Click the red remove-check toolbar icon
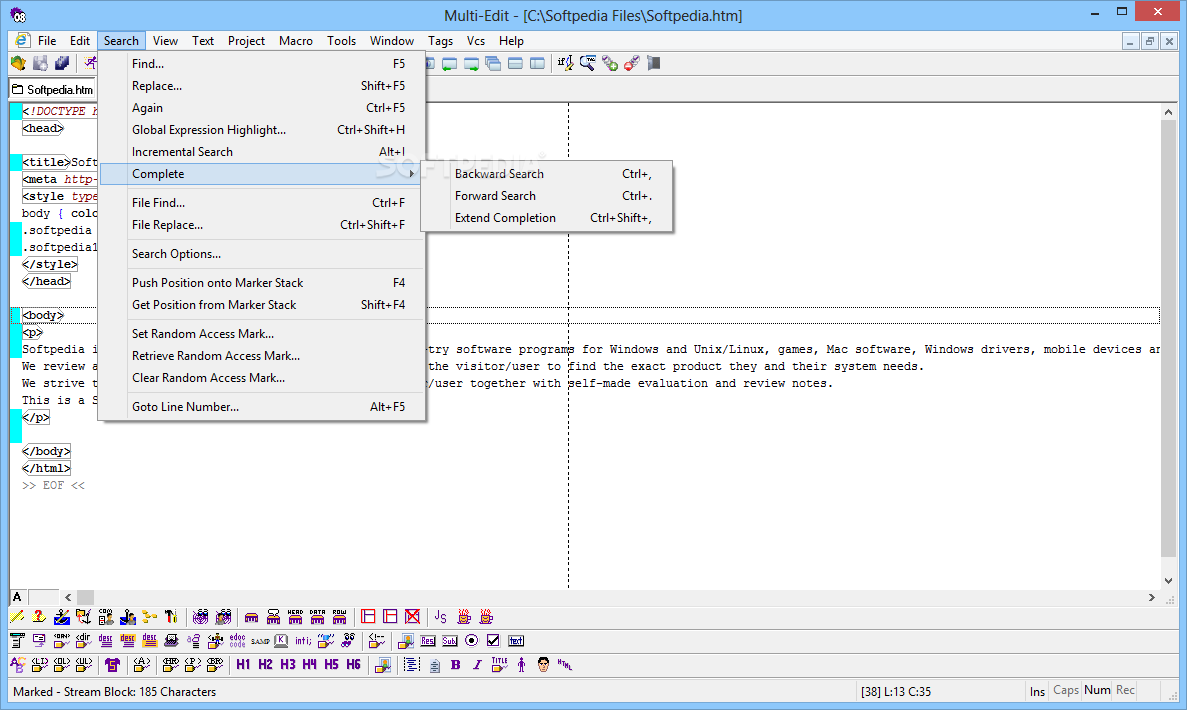Image resolution: width=1187 pixels, height=710 pixels. coord(631,64)
